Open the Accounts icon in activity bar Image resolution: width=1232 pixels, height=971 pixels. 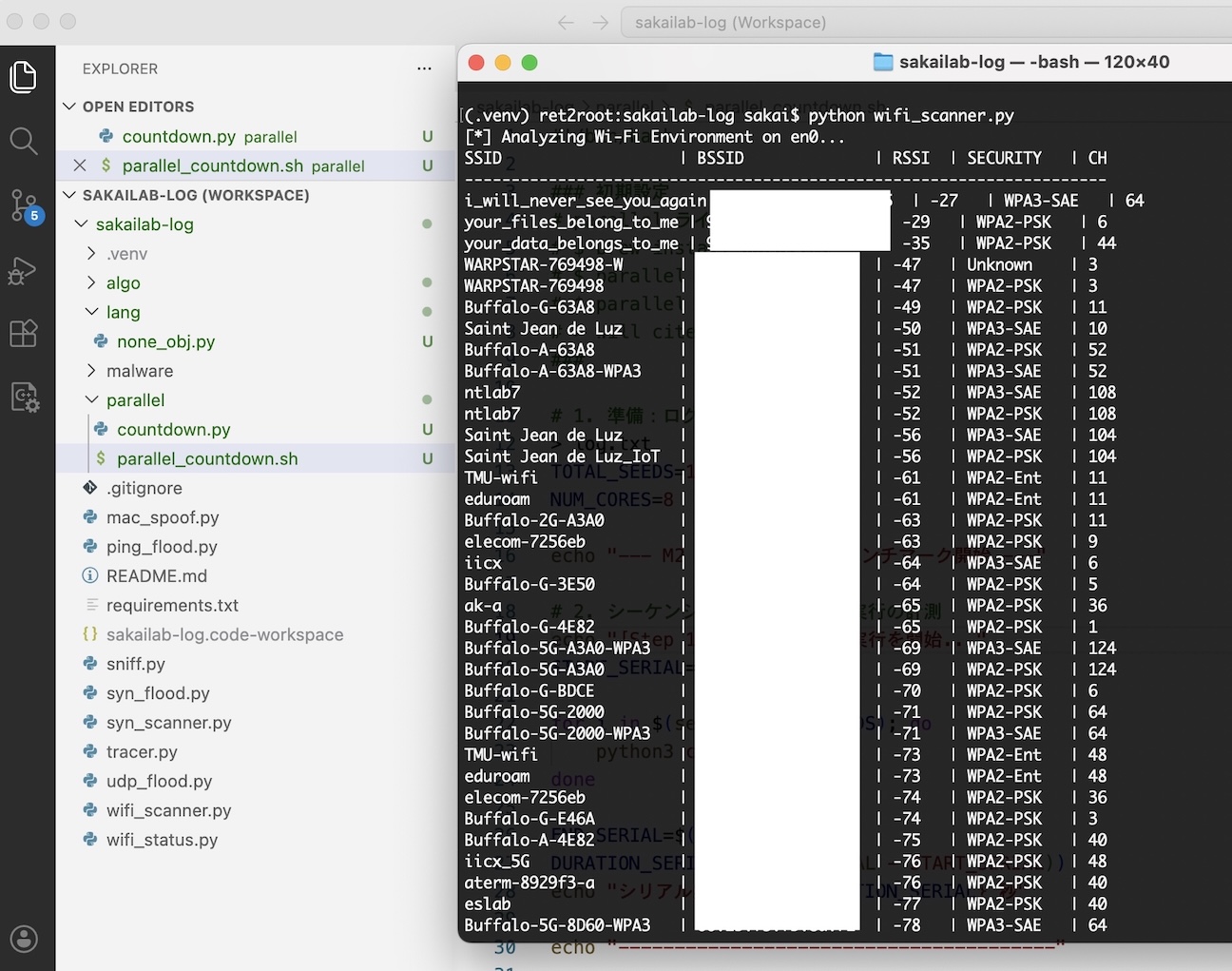[24, 939]
